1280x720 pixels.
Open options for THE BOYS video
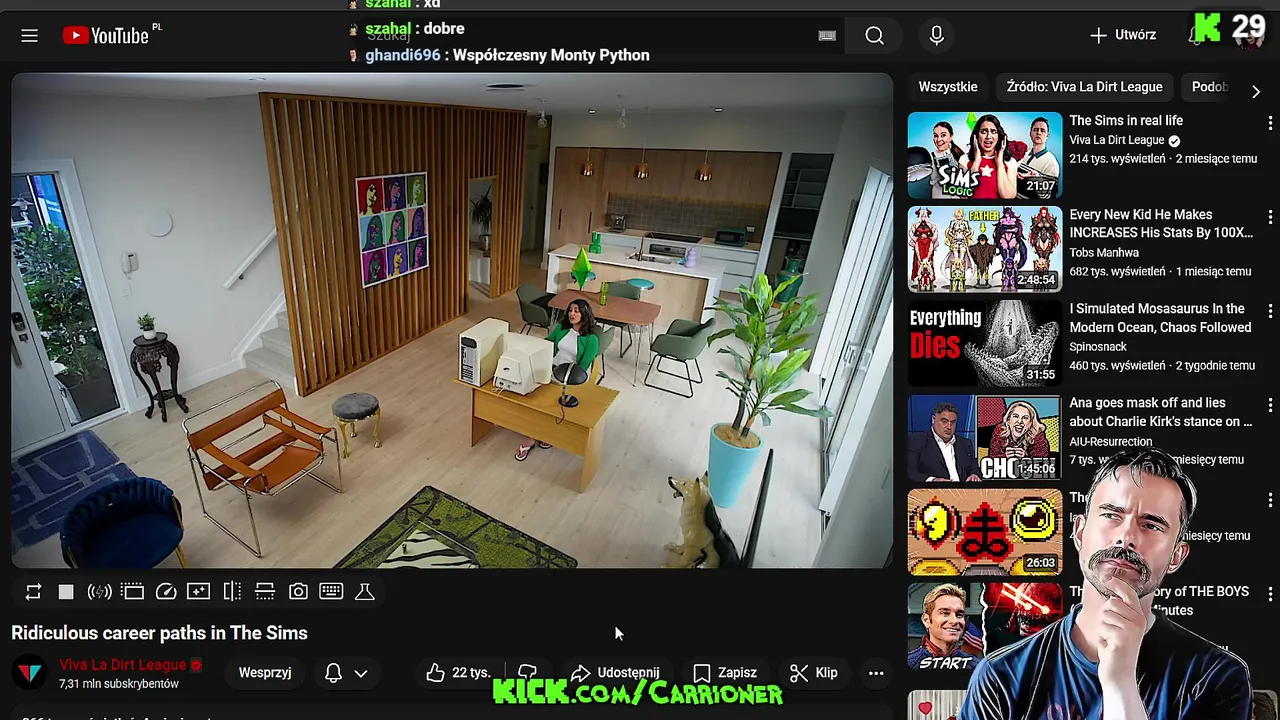coord(1270,593)
